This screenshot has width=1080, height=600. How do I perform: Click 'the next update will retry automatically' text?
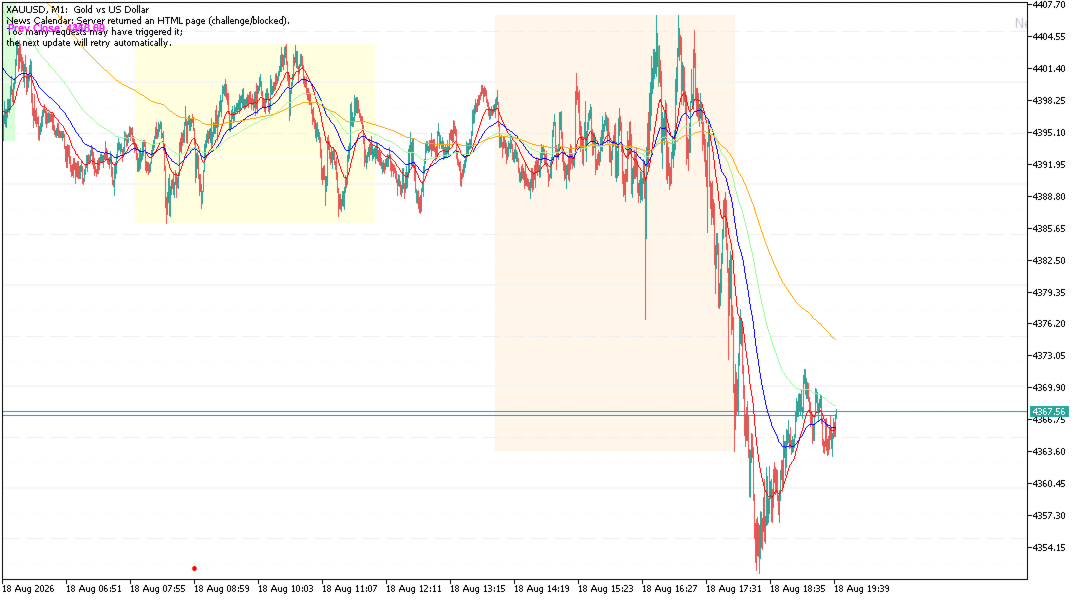89,43
